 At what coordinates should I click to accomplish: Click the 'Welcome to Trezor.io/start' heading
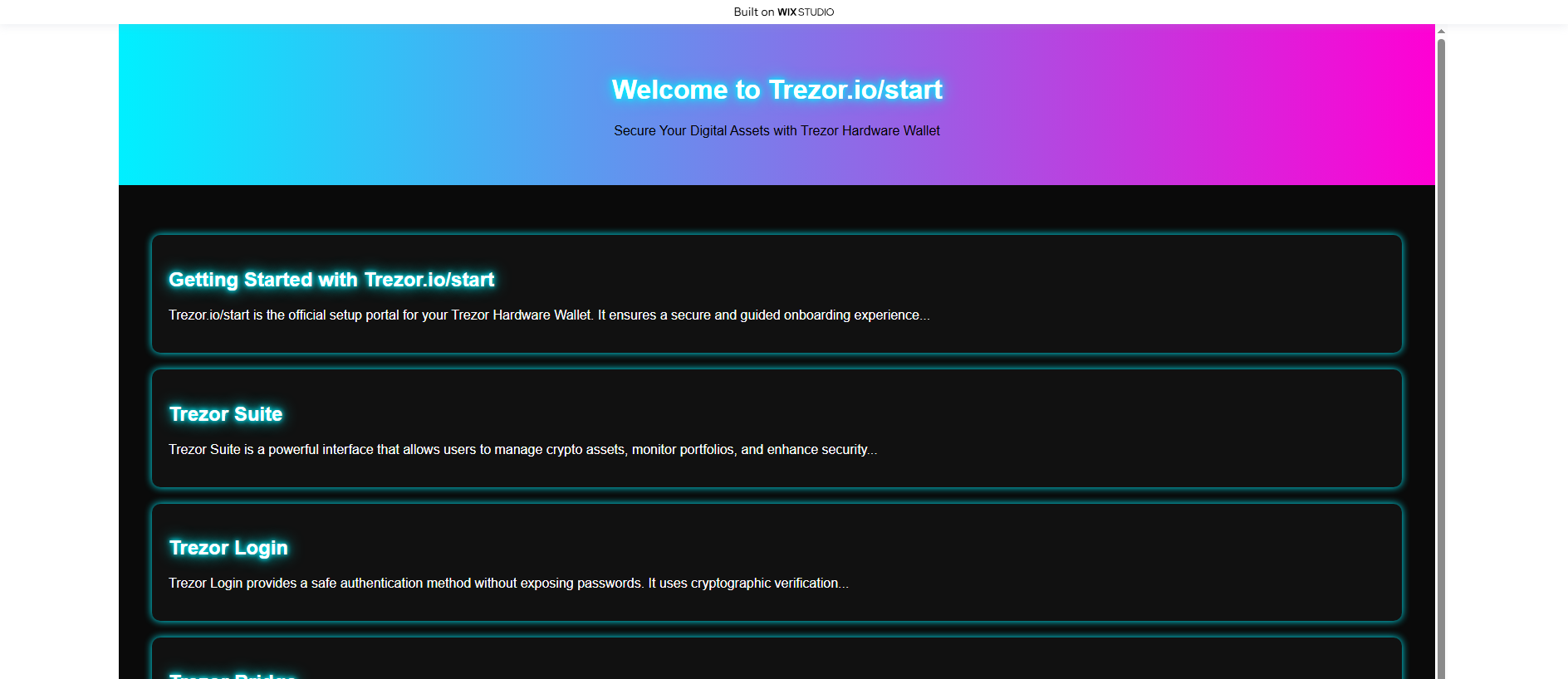click(777, 90)
